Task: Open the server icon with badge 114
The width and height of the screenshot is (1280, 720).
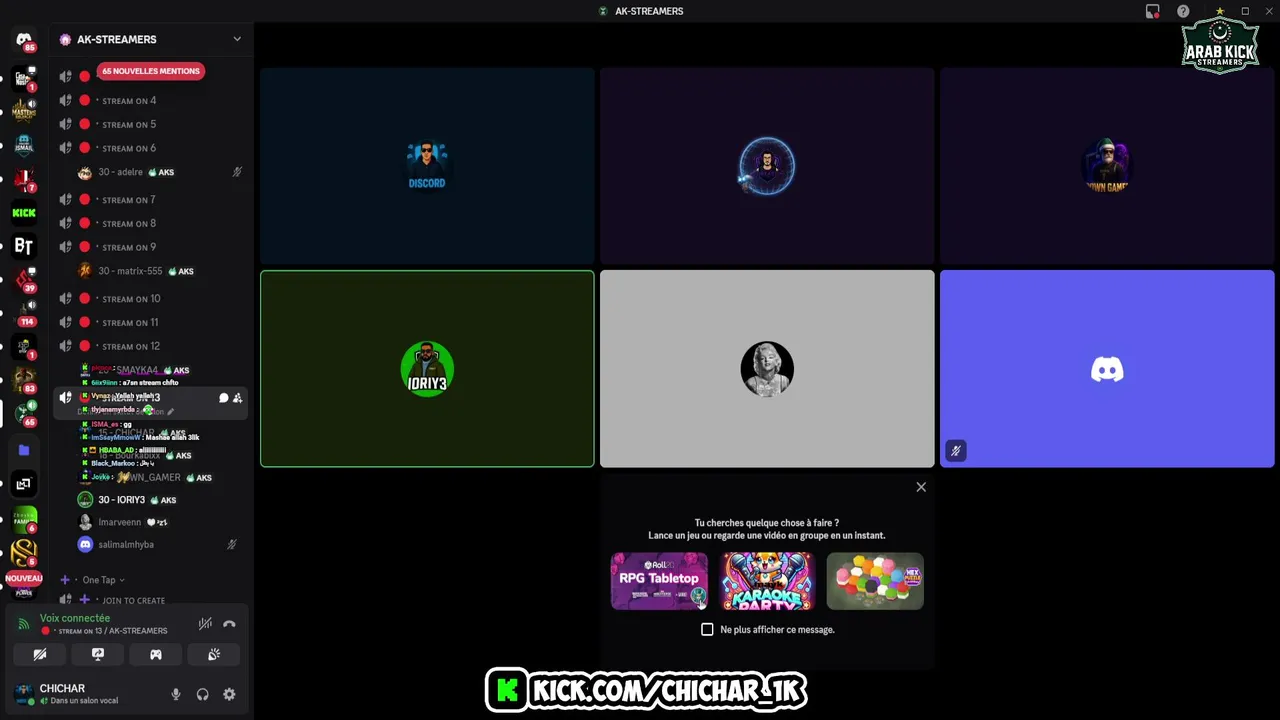Action: 24,313
